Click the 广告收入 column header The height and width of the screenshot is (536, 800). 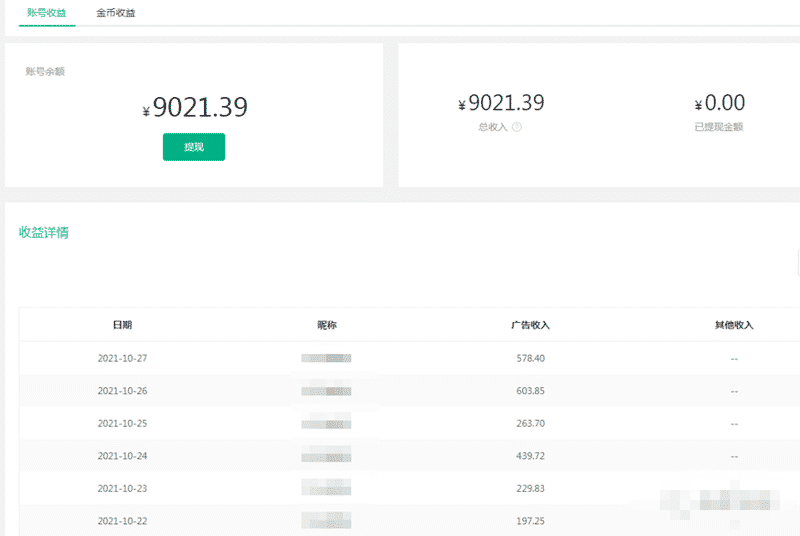531,325
